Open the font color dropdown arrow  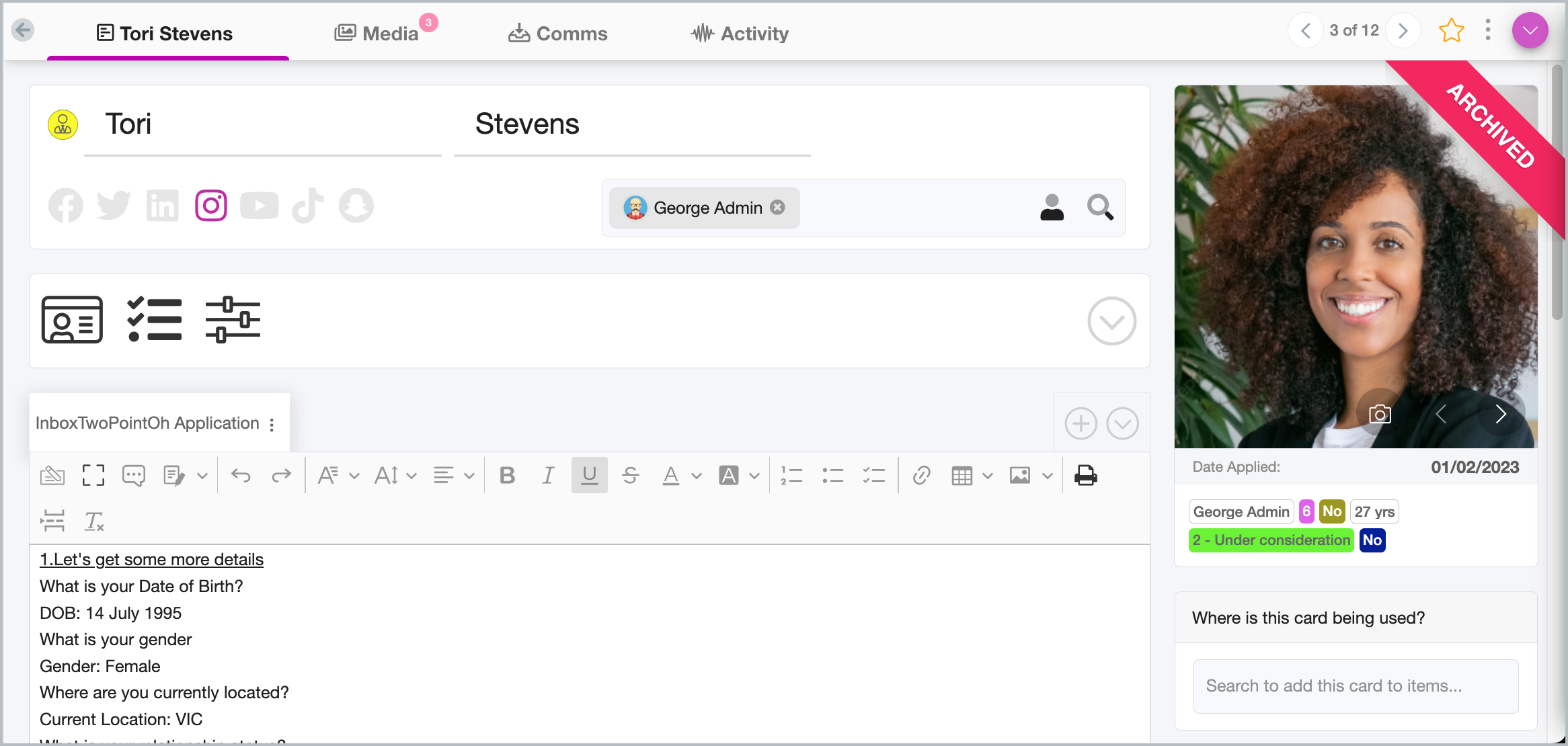point(697,476)
